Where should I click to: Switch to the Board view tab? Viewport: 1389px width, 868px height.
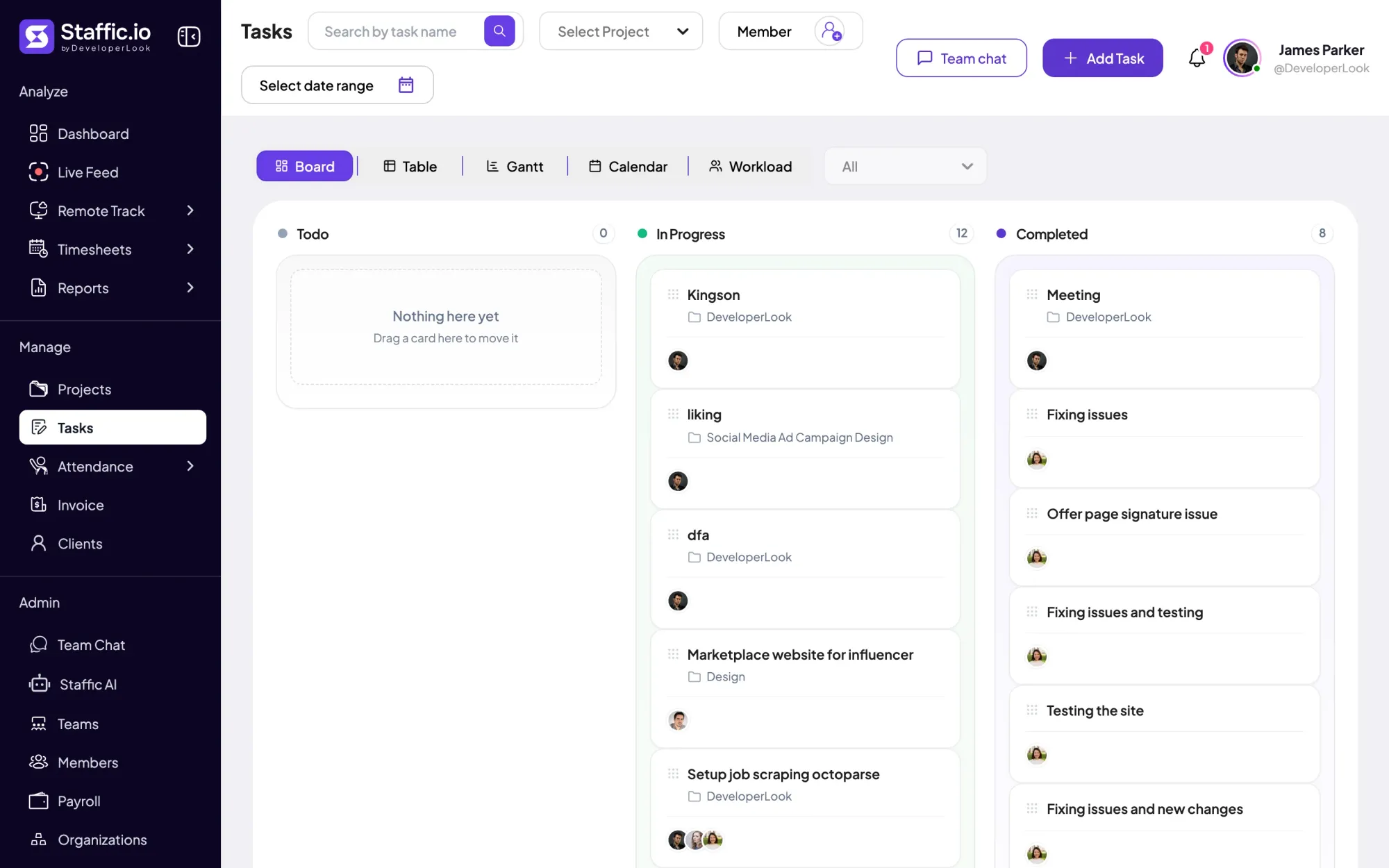pyautogui.click(x=305, y=166)
